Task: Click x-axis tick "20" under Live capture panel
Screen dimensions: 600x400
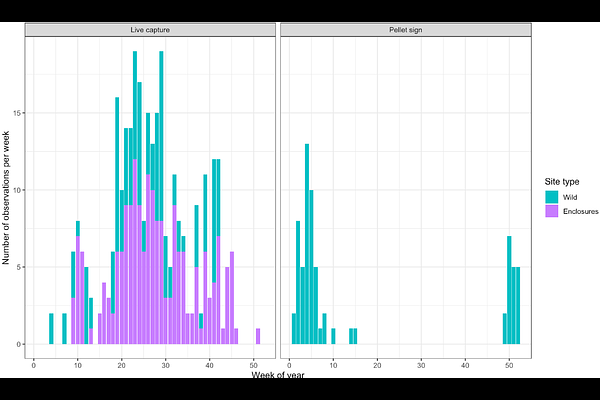Action: tap(122, 364)
